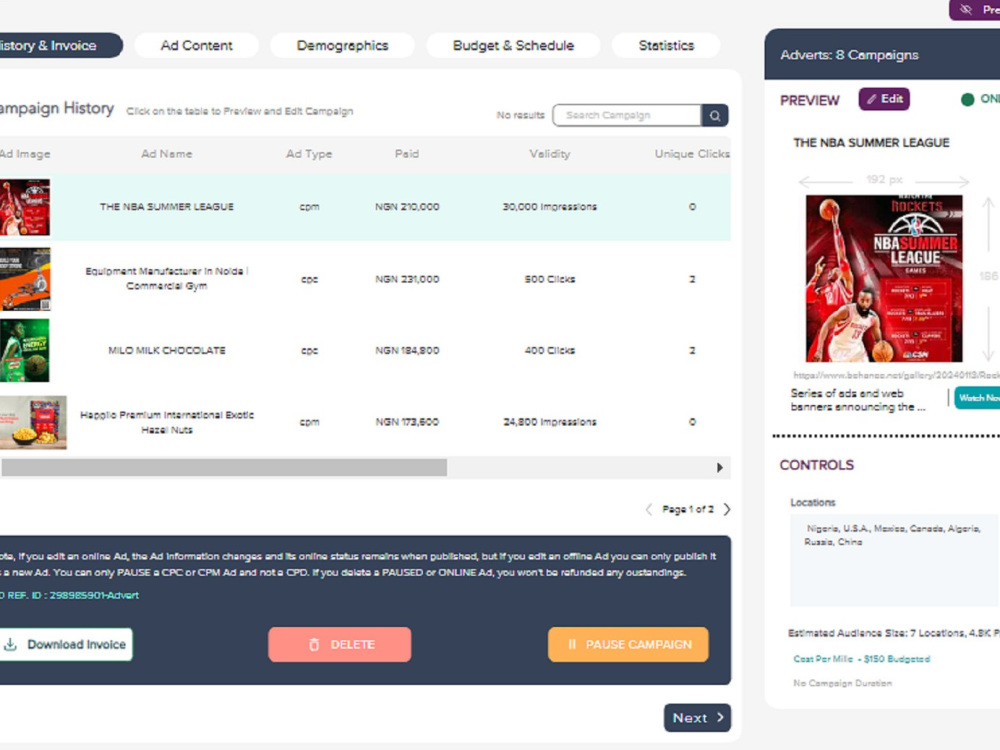Click the NGN 173,600 paid cell

point(407,422)
